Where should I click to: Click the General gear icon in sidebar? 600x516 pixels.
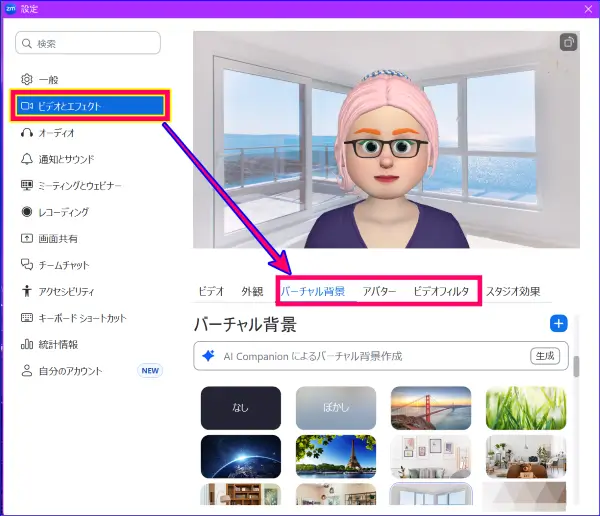point(26,79)
